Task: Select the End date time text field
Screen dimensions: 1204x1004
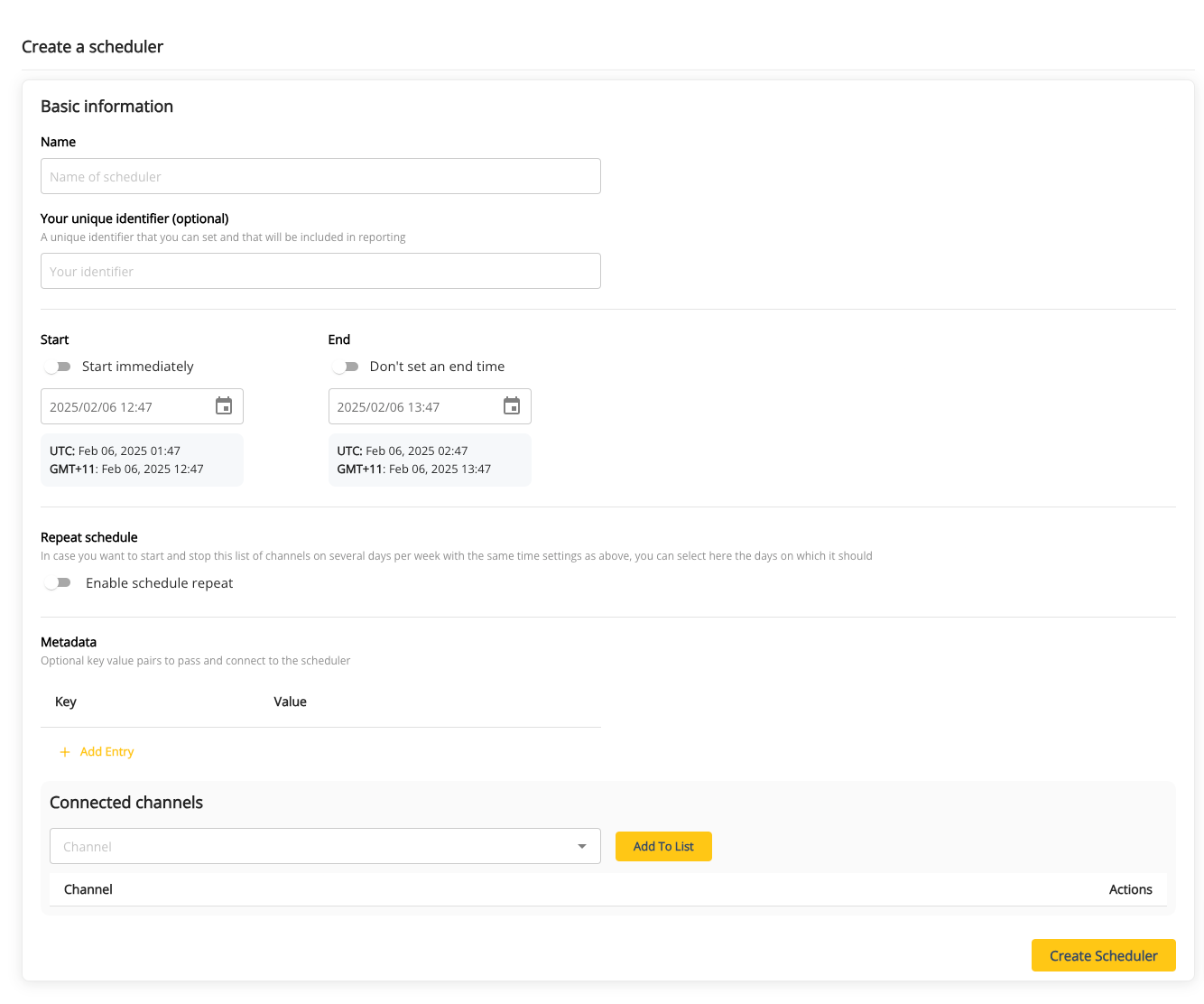Action: coord(413,407)
